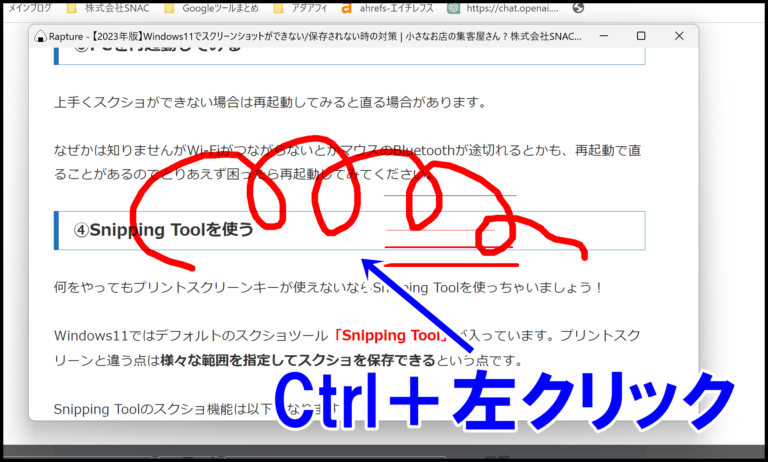Image resolution: width=768 pixels, height=462 pixels.
Task: Expand the 株式会社SNAC bookmark folder
Action: coord(104,7)
